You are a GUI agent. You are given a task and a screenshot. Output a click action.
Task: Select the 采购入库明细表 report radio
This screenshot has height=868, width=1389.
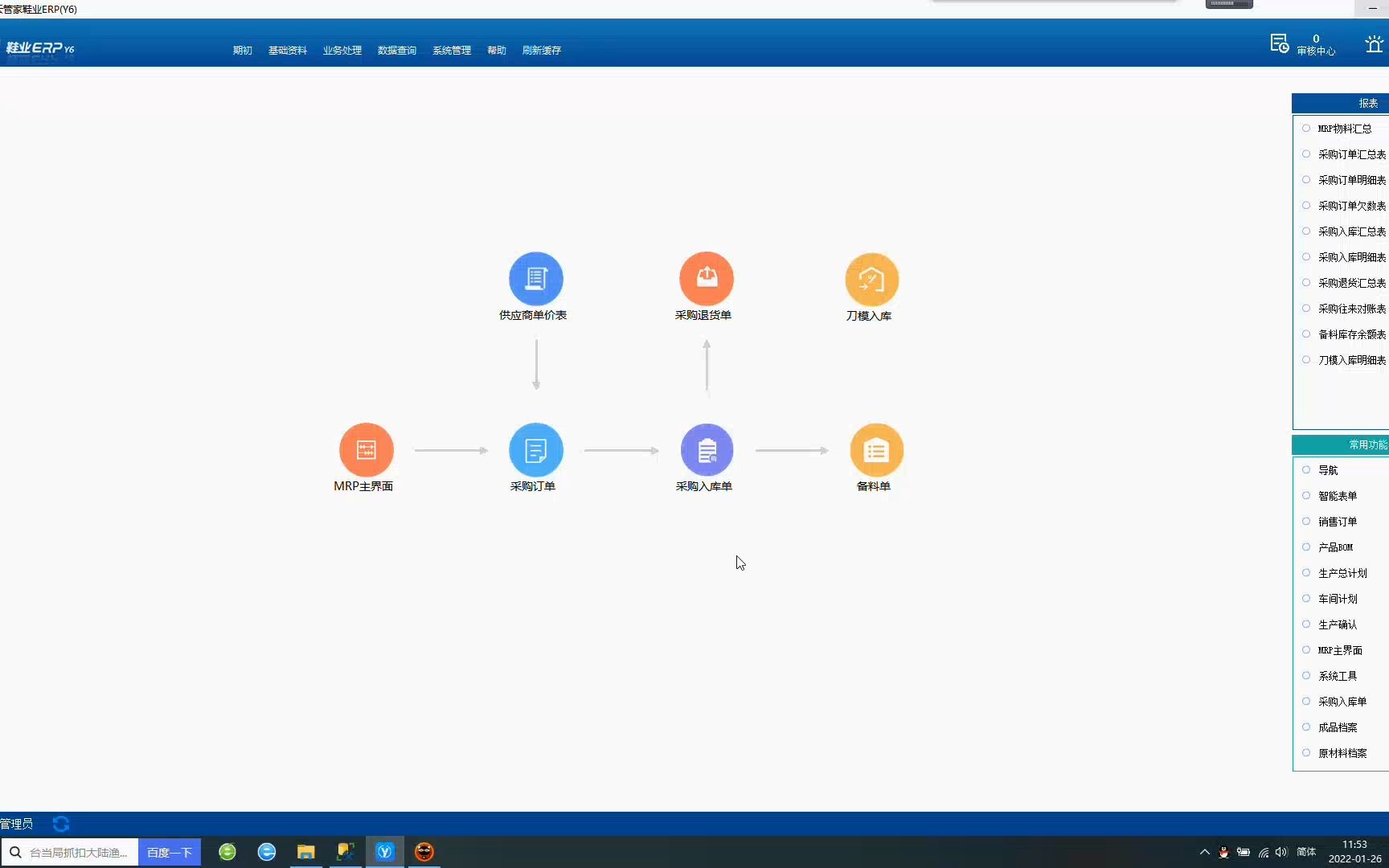(x=1306, y=257)
